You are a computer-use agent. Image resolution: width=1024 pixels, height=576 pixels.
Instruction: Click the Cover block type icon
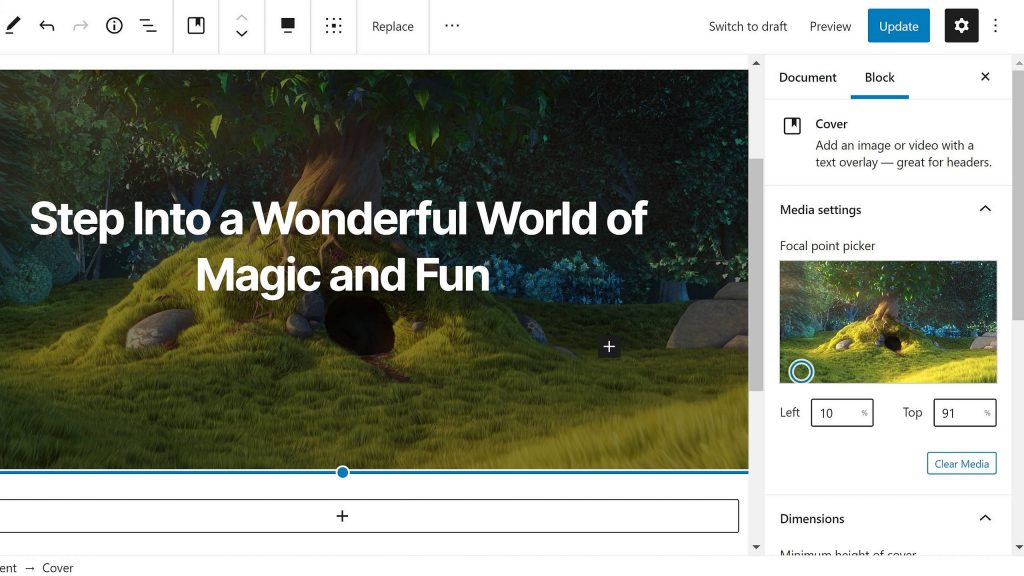coord(196,26)
